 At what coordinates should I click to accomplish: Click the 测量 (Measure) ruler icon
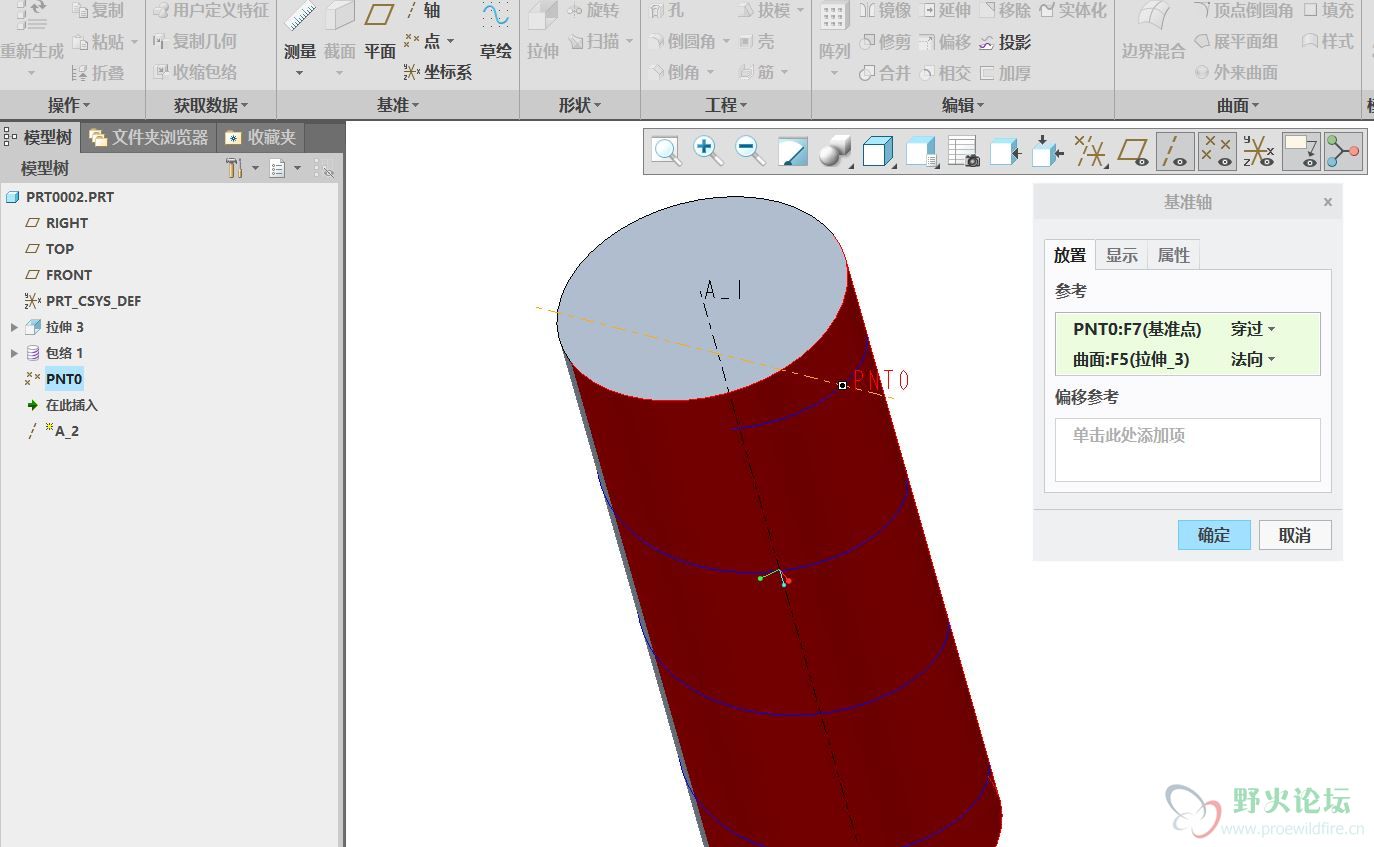pos(300,17)
